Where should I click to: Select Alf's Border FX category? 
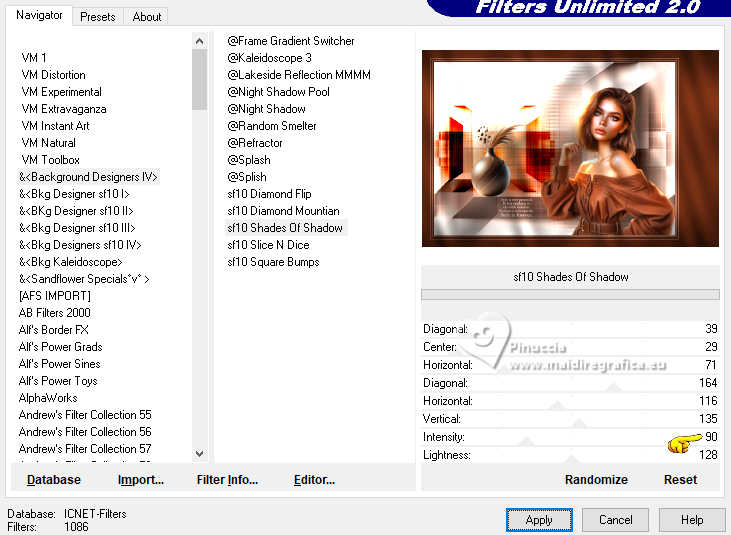[x=54, y=330]
